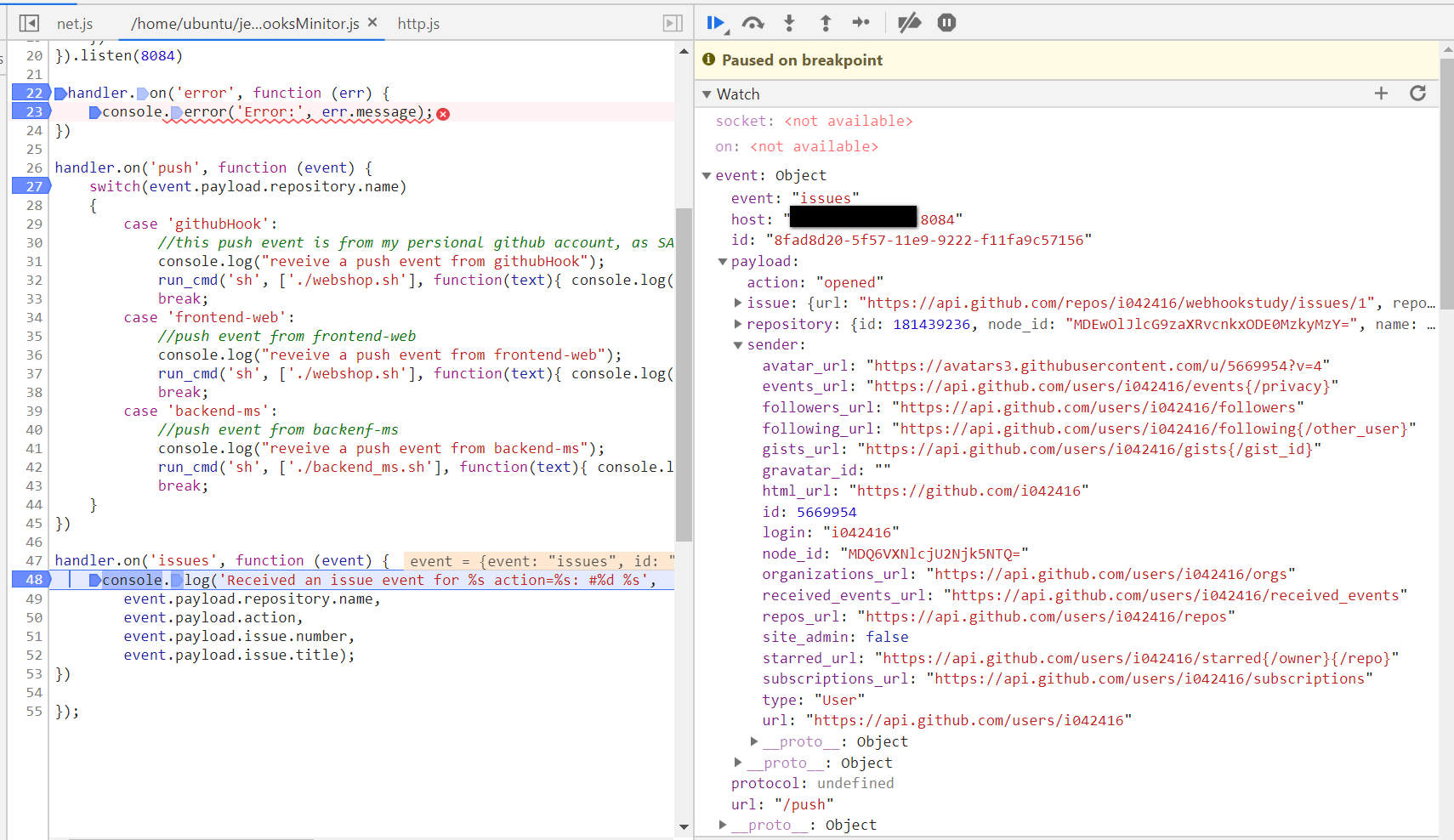Toggle breakpoint on line 22
The width and height of the screenshot is (1454, 840).
[x=31, y=93]
